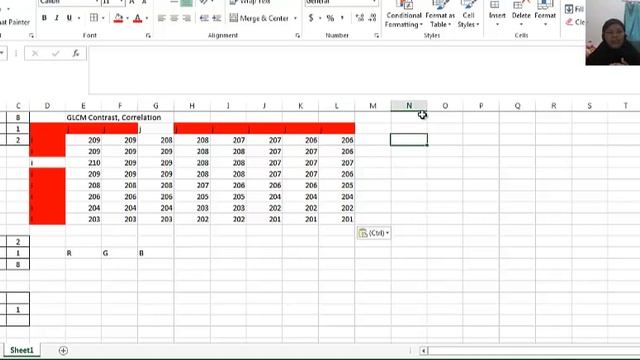
Task: Toggle Align Left
Action: tap(162, 18)
